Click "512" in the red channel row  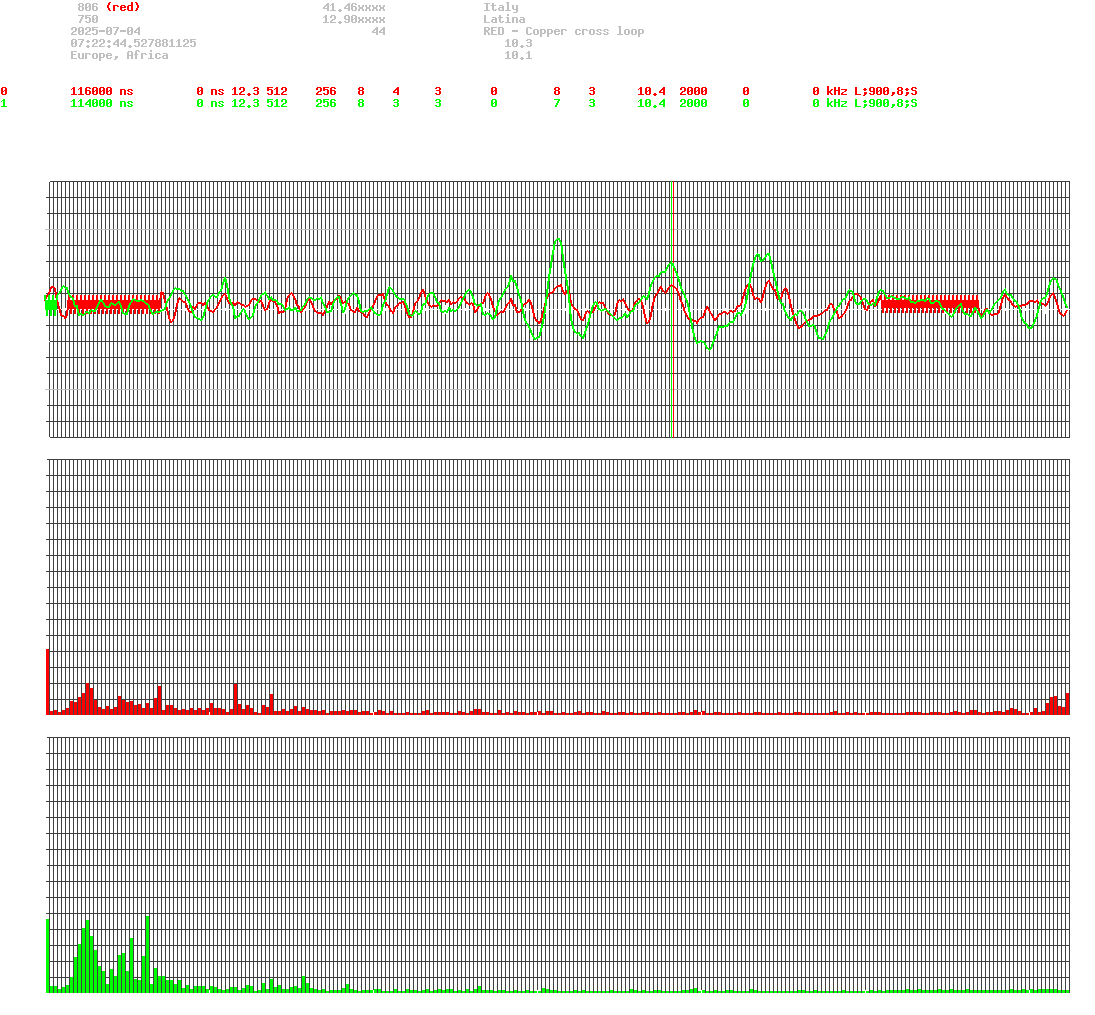point(277,91)
